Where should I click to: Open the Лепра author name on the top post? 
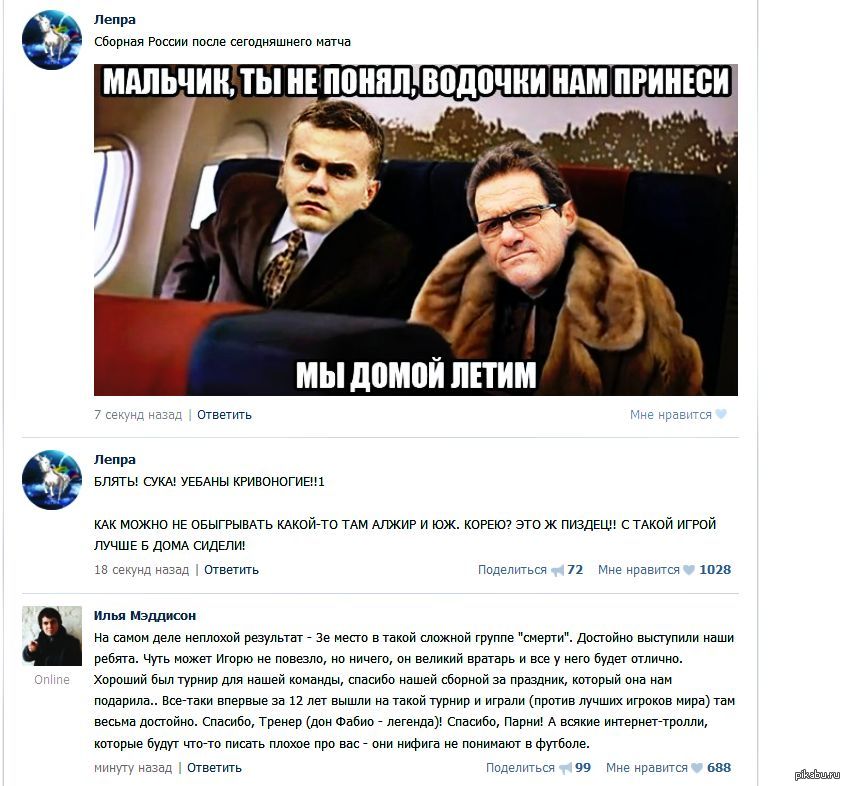[x=115, y=19]
